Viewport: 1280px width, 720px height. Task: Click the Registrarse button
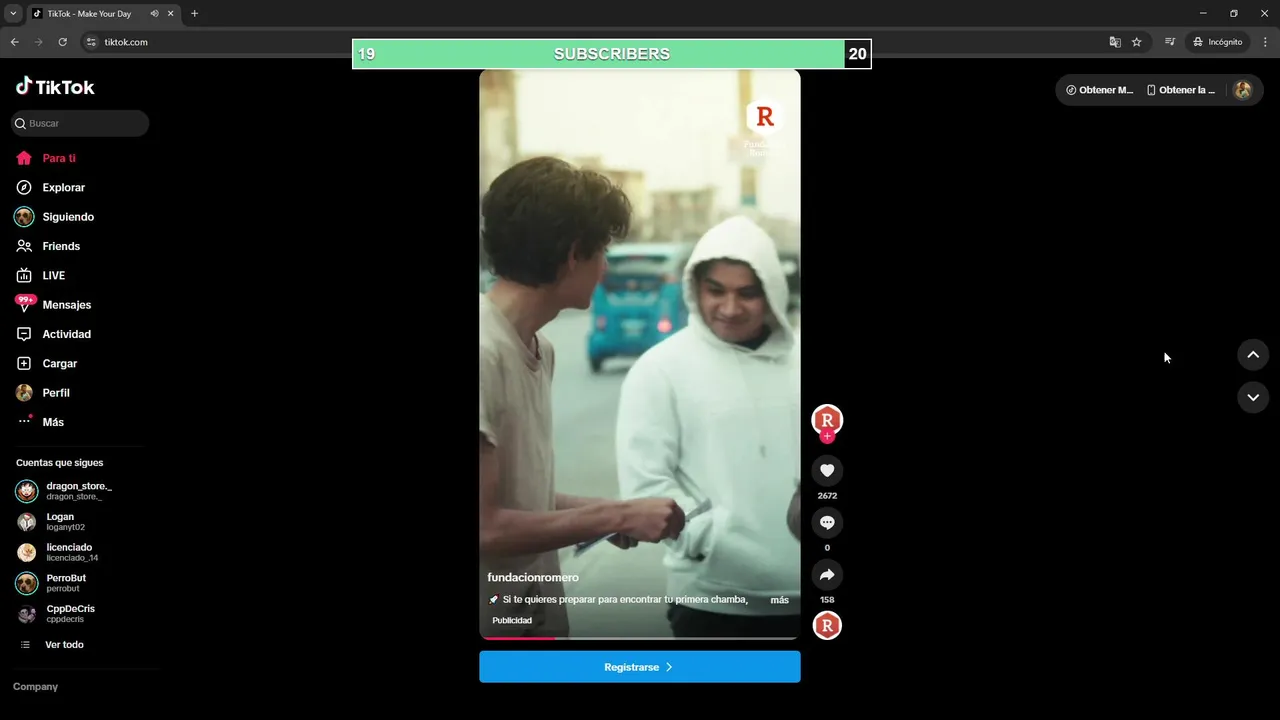click(640, 667)
